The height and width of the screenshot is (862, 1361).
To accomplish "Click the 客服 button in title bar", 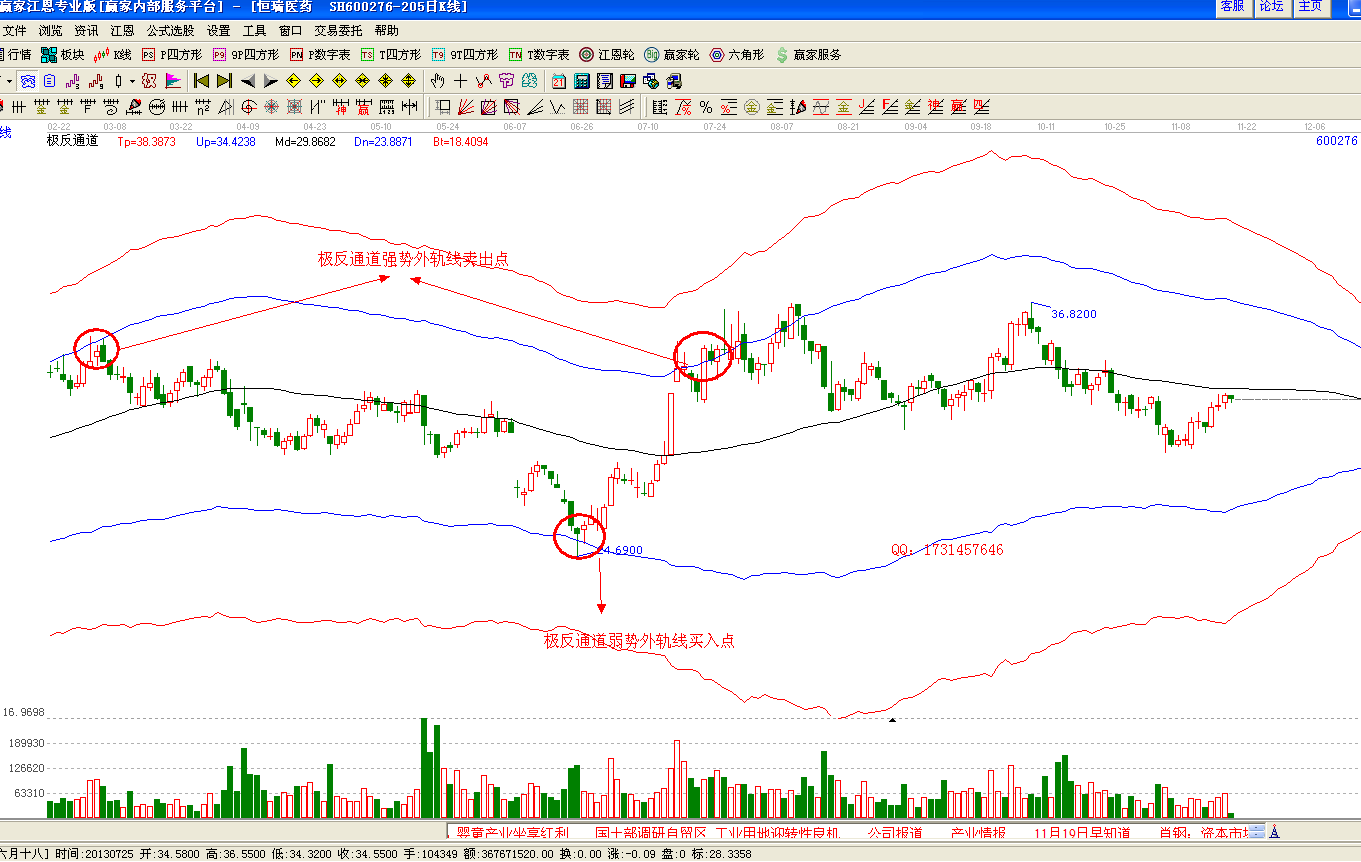I will click(x=1232, y=7).
